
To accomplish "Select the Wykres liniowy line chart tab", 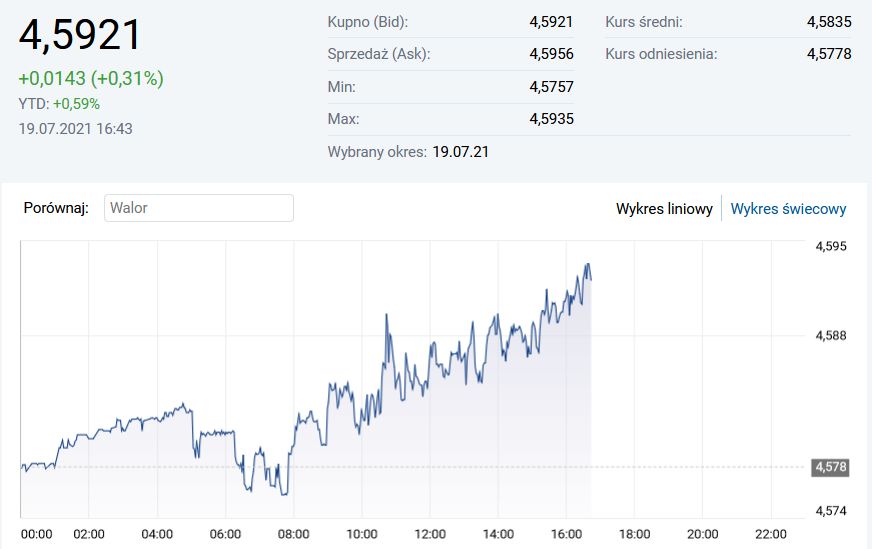I will 664,209.
